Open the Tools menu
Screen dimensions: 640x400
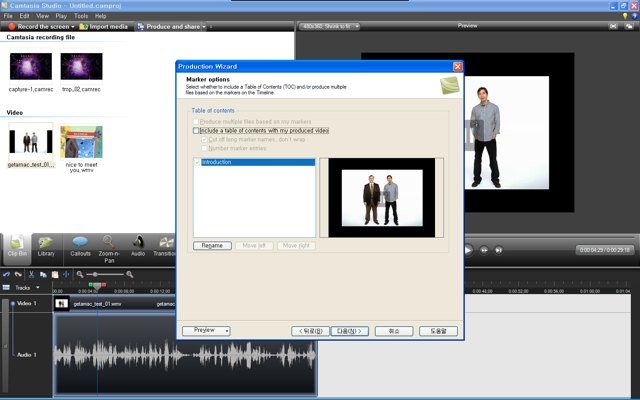(x=81, y=16)
